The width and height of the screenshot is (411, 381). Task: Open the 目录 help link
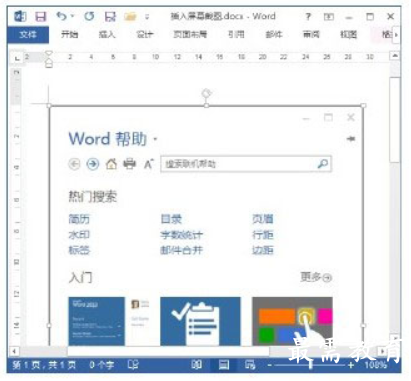[x=171, y=219]
